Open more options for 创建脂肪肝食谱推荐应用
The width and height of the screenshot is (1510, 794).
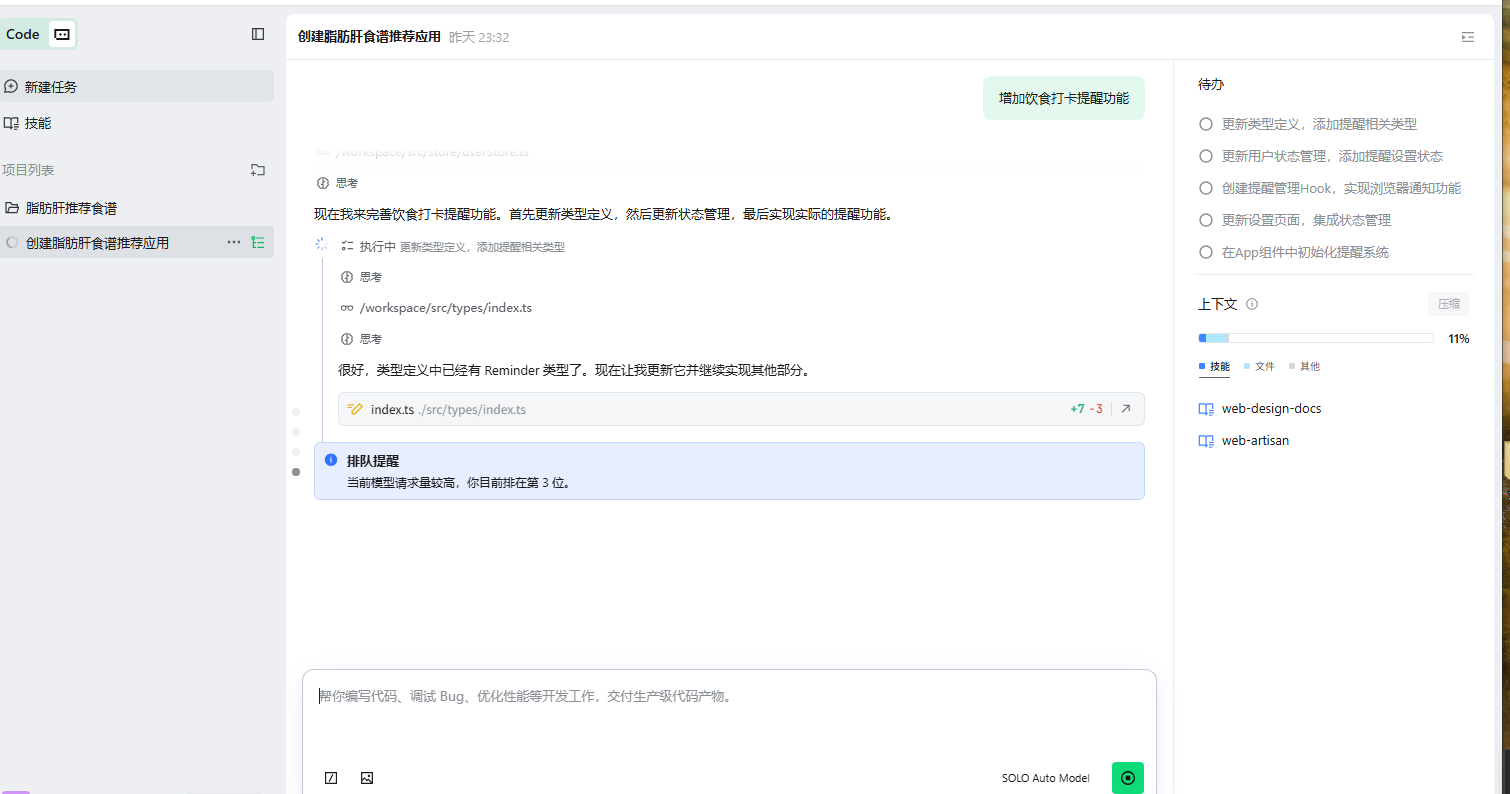[234, 242]
